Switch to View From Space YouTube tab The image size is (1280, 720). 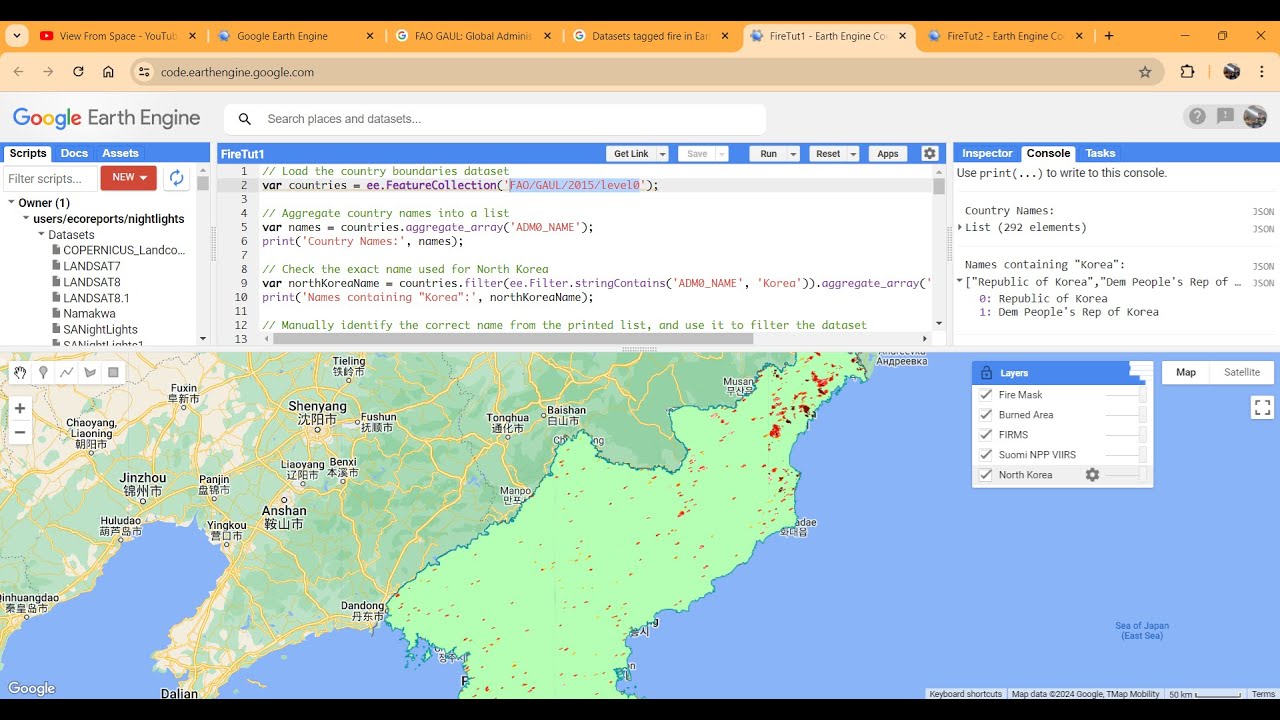coord(117,36)
